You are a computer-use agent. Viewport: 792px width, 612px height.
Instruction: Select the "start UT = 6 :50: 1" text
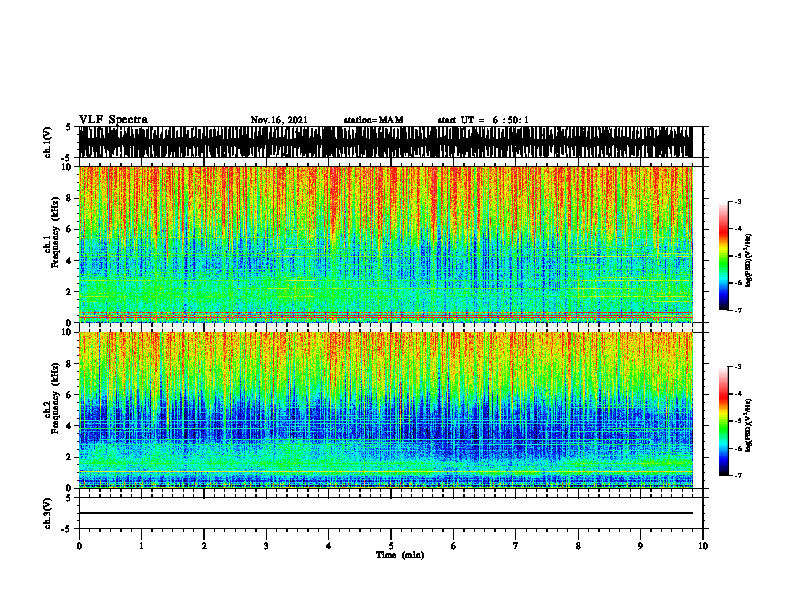(483, 120)
